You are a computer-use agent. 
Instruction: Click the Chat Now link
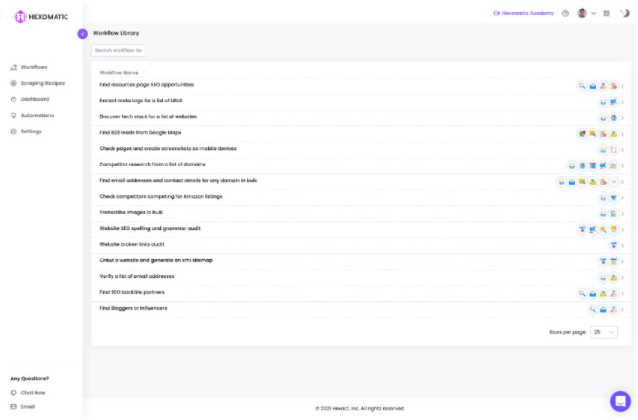click(33, 393)
